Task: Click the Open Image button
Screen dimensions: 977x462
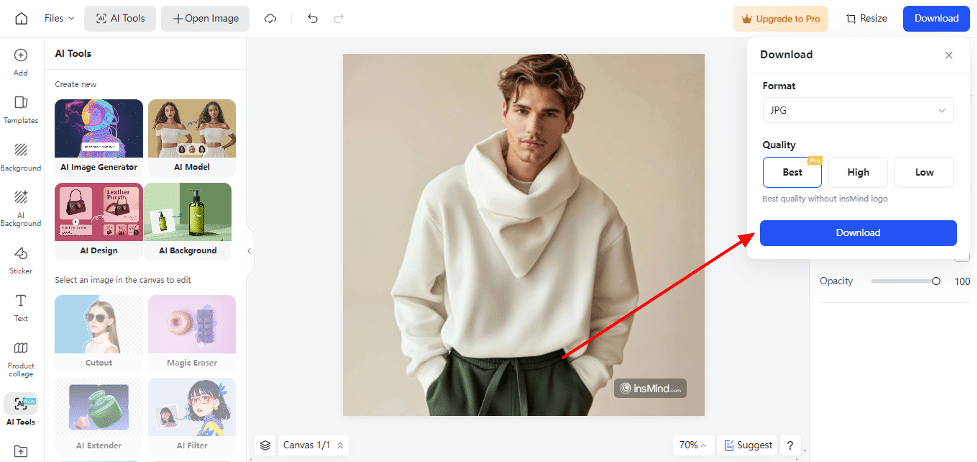Action: pyautogui.click(x=205, y=19)
